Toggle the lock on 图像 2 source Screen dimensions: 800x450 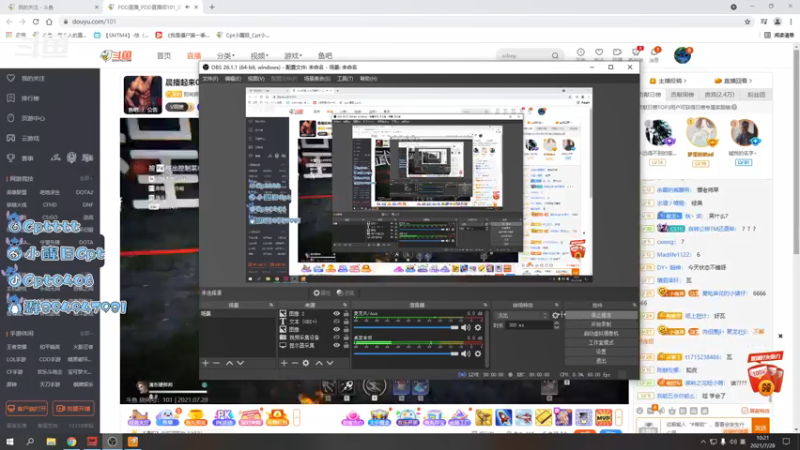pos(346,314)
